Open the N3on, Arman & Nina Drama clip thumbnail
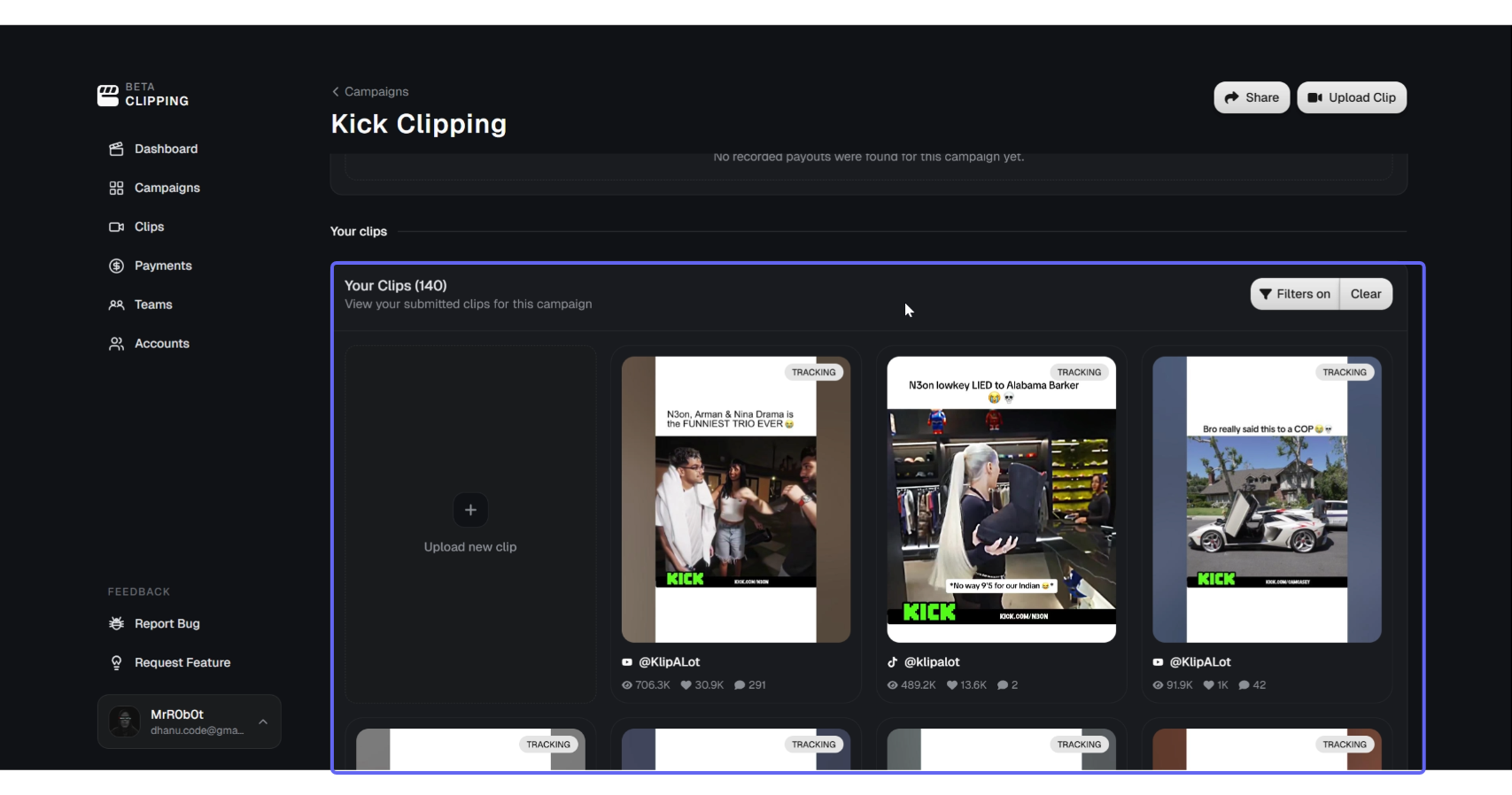 [x=736, y=499]
